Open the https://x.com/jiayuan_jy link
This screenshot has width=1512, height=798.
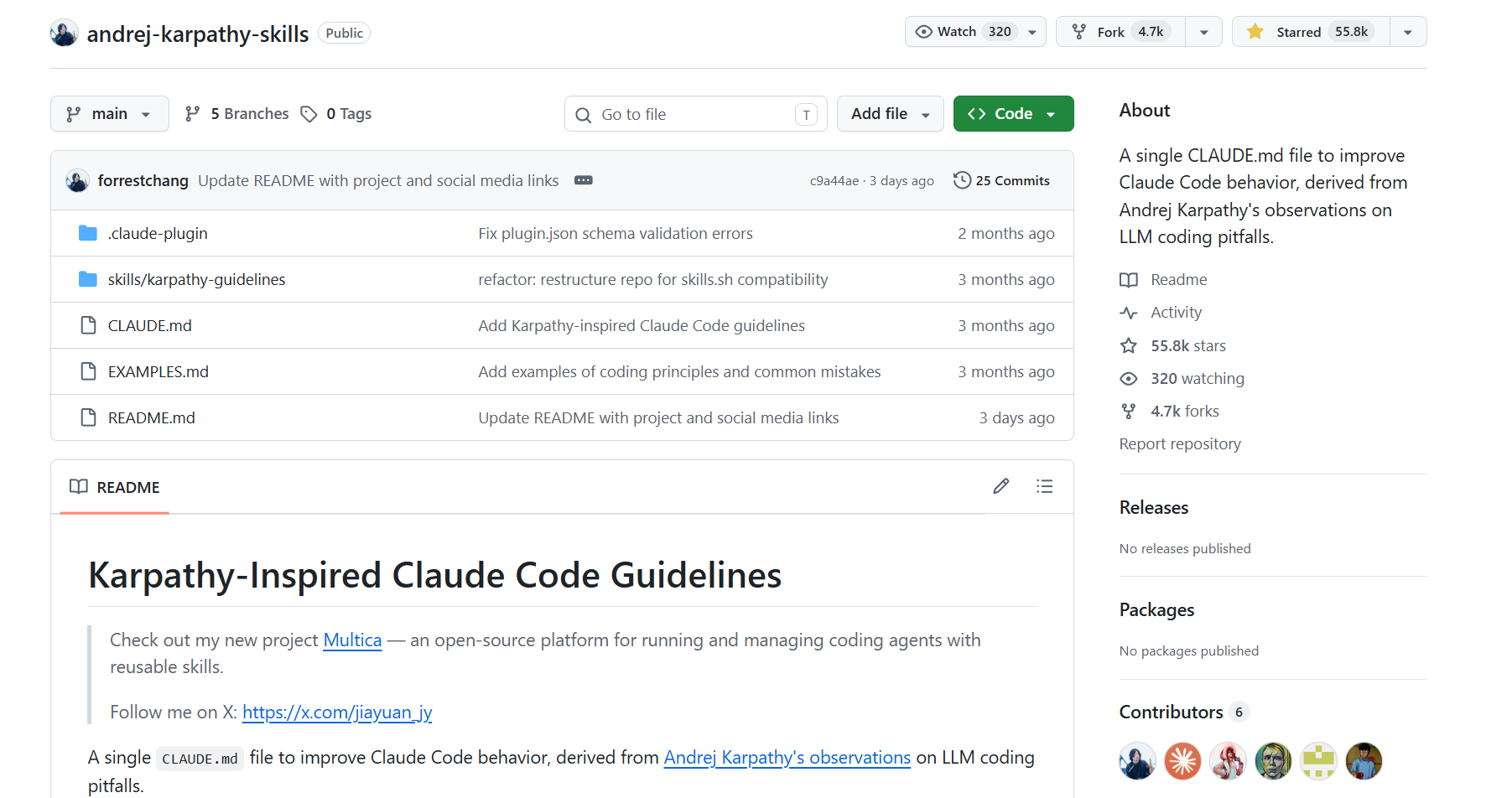[337, 712]
